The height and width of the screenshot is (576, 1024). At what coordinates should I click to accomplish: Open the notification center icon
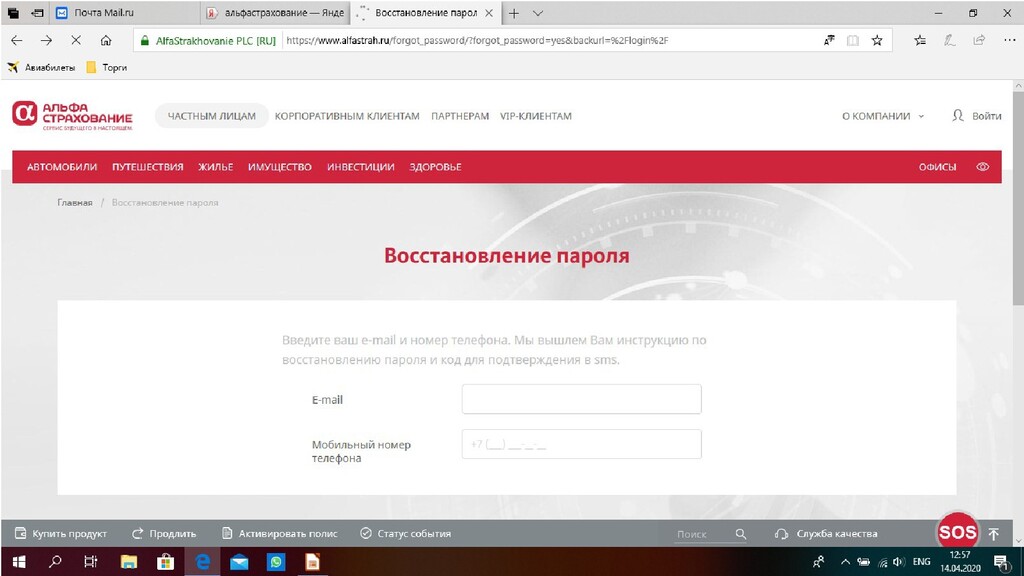[1001, 562]
